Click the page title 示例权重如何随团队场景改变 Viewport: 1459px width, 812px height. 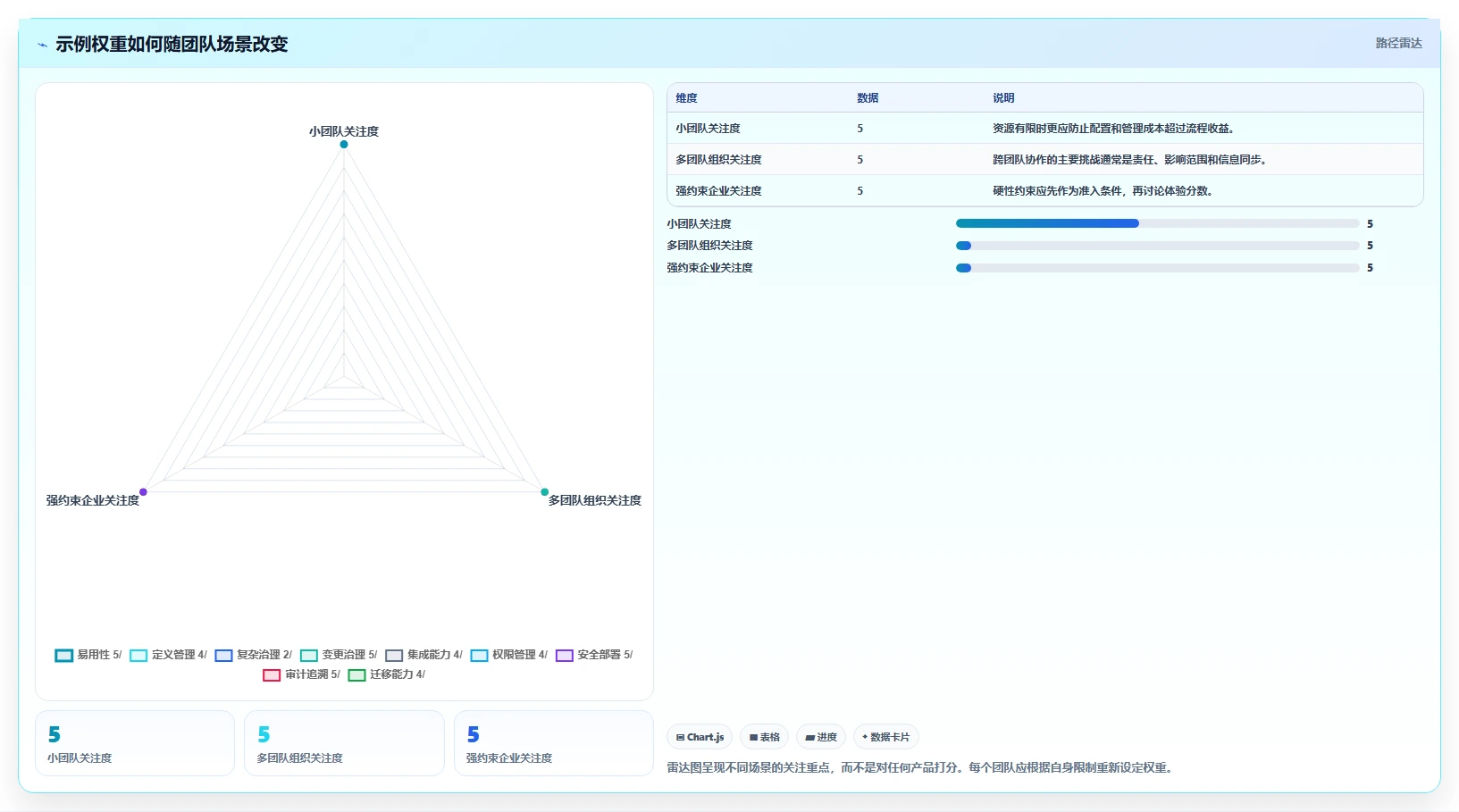point(172,44)
